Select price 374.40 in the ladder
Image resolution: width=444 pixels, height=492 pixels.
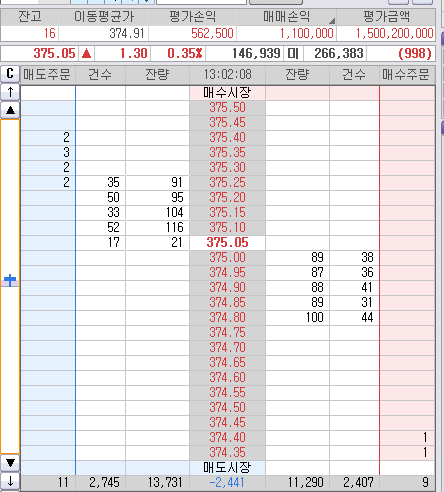click(x=227, y=437)
